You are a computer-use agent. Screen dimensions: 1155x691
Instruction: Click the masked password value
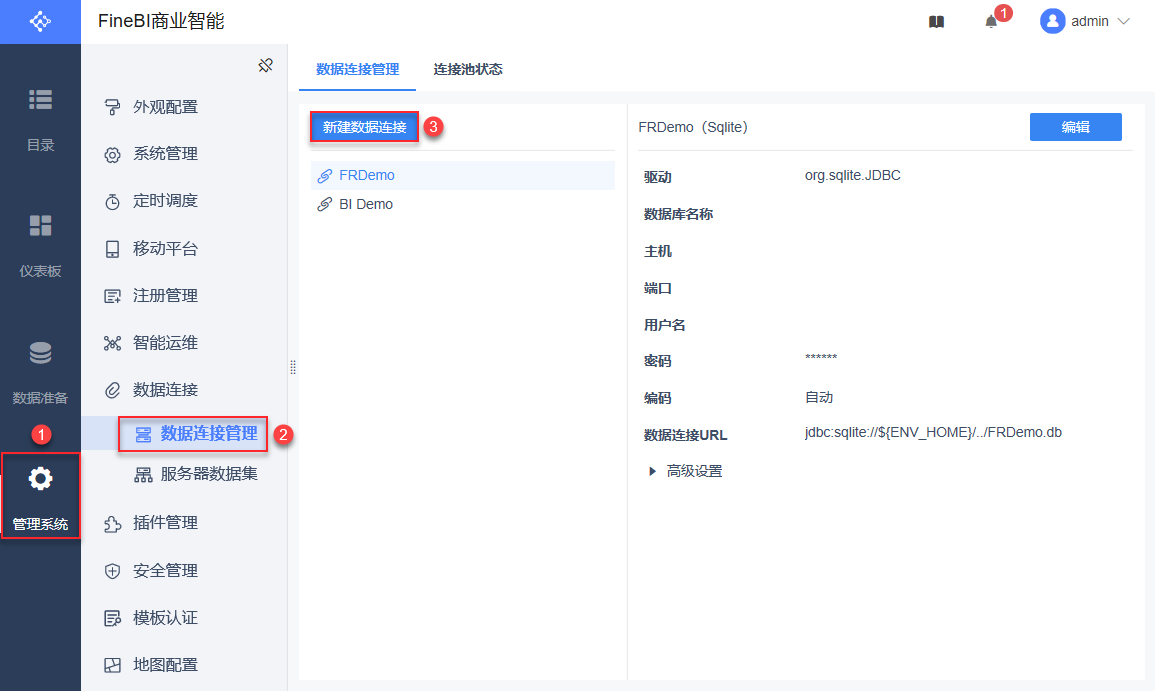coord(821,357)
